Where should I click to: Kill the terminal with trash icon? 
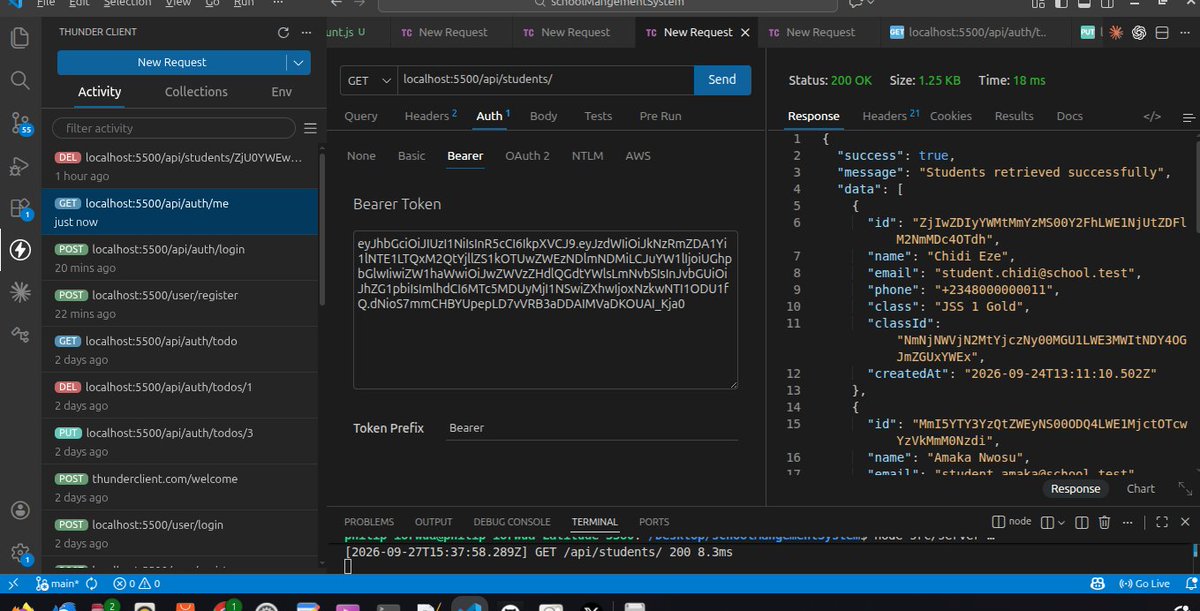point(1105,522)
